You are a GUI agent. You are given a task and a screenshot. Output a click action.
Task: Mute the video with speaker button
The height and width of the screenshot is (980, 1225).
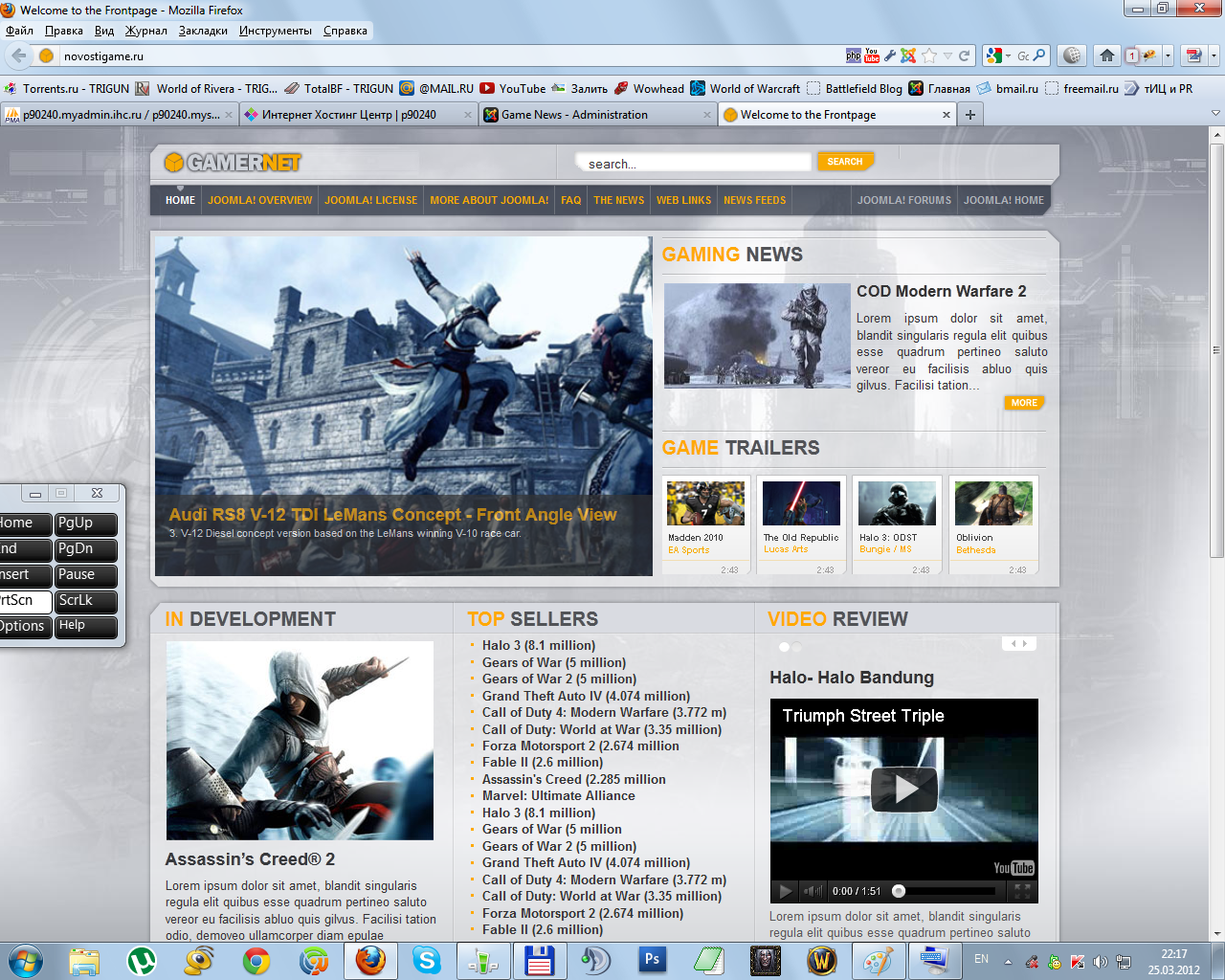(x=813, y=891)
